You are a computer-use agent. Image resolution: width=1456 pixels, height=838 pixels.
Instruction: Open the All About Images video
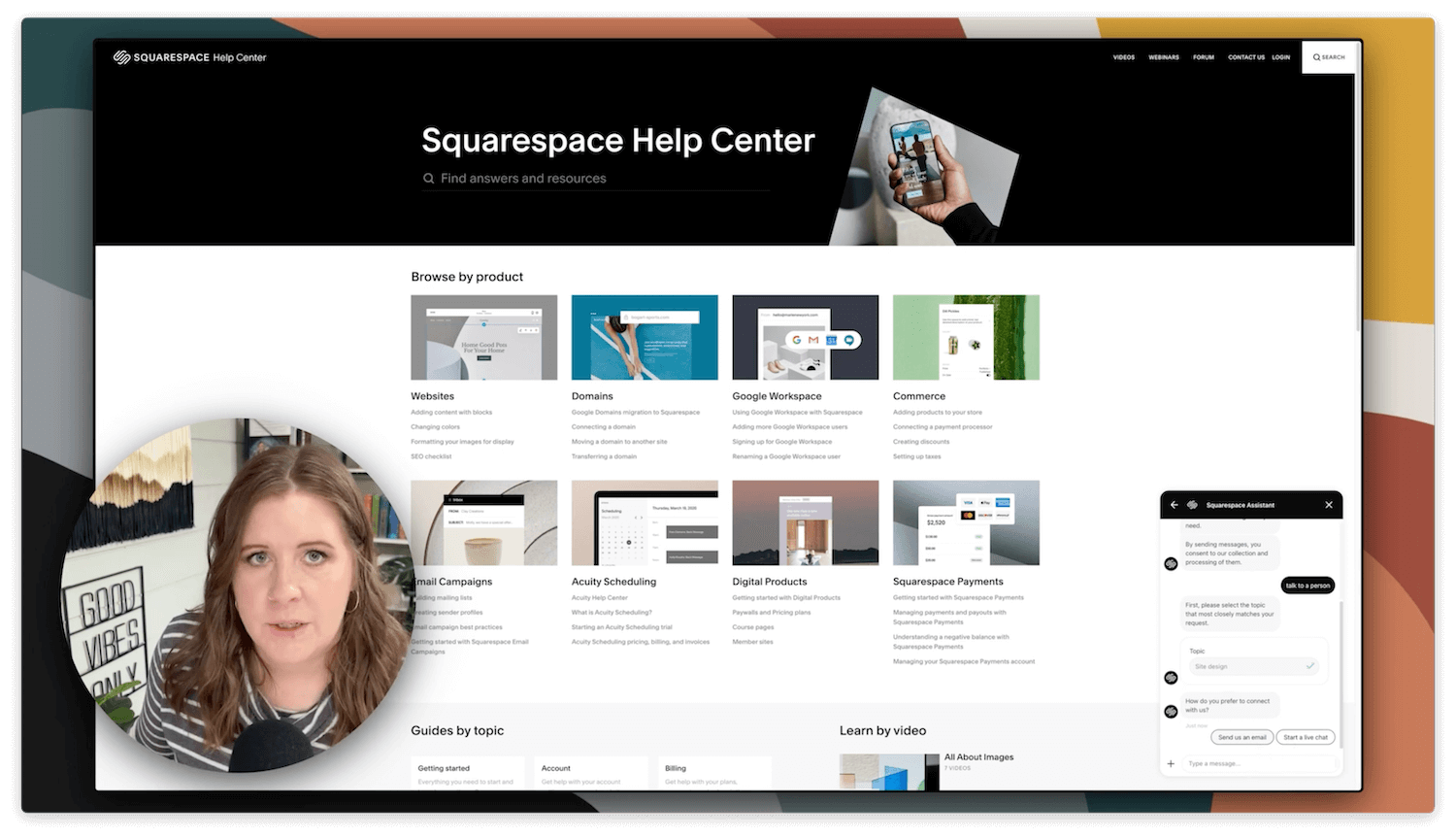[x=978, y=757]
